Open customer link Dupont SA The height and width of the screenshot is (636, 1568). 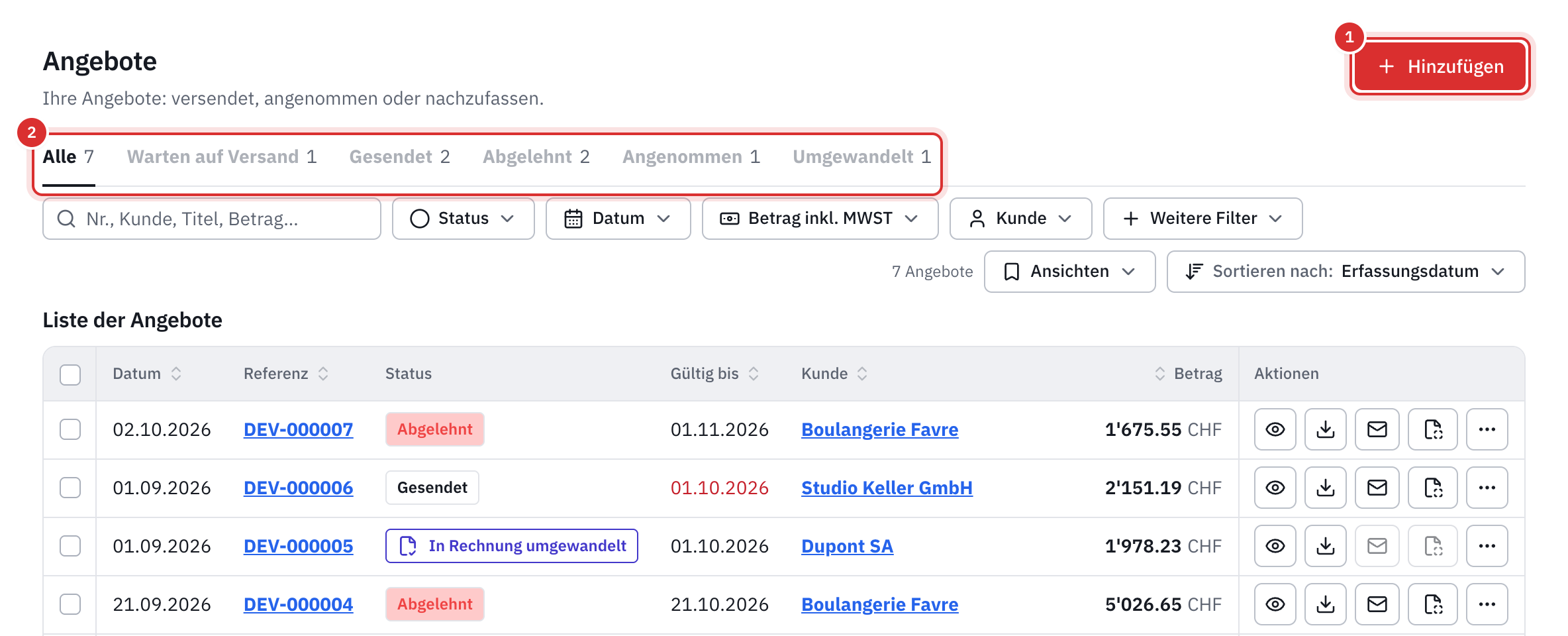point(847,547)
